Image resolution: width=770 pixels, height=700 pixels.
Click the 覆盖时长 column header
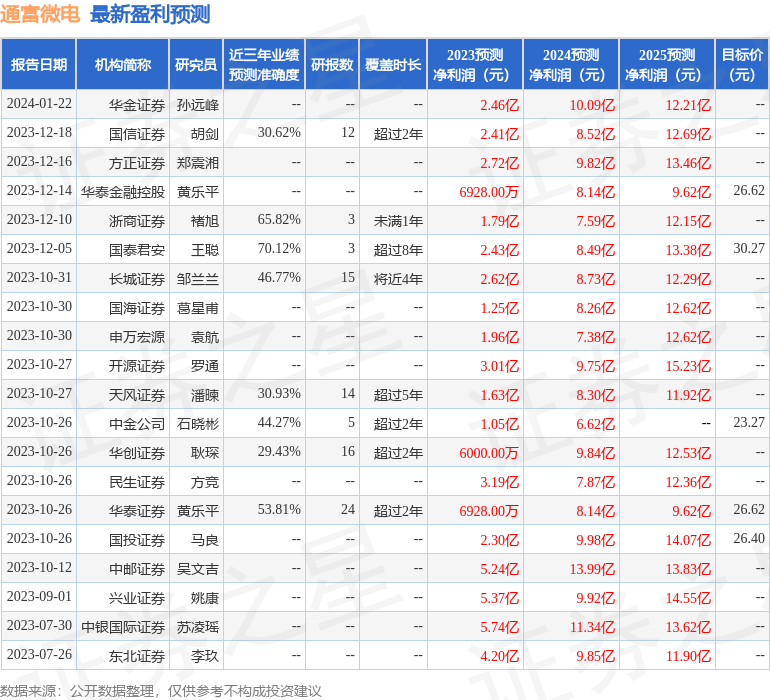pos(393,64)
